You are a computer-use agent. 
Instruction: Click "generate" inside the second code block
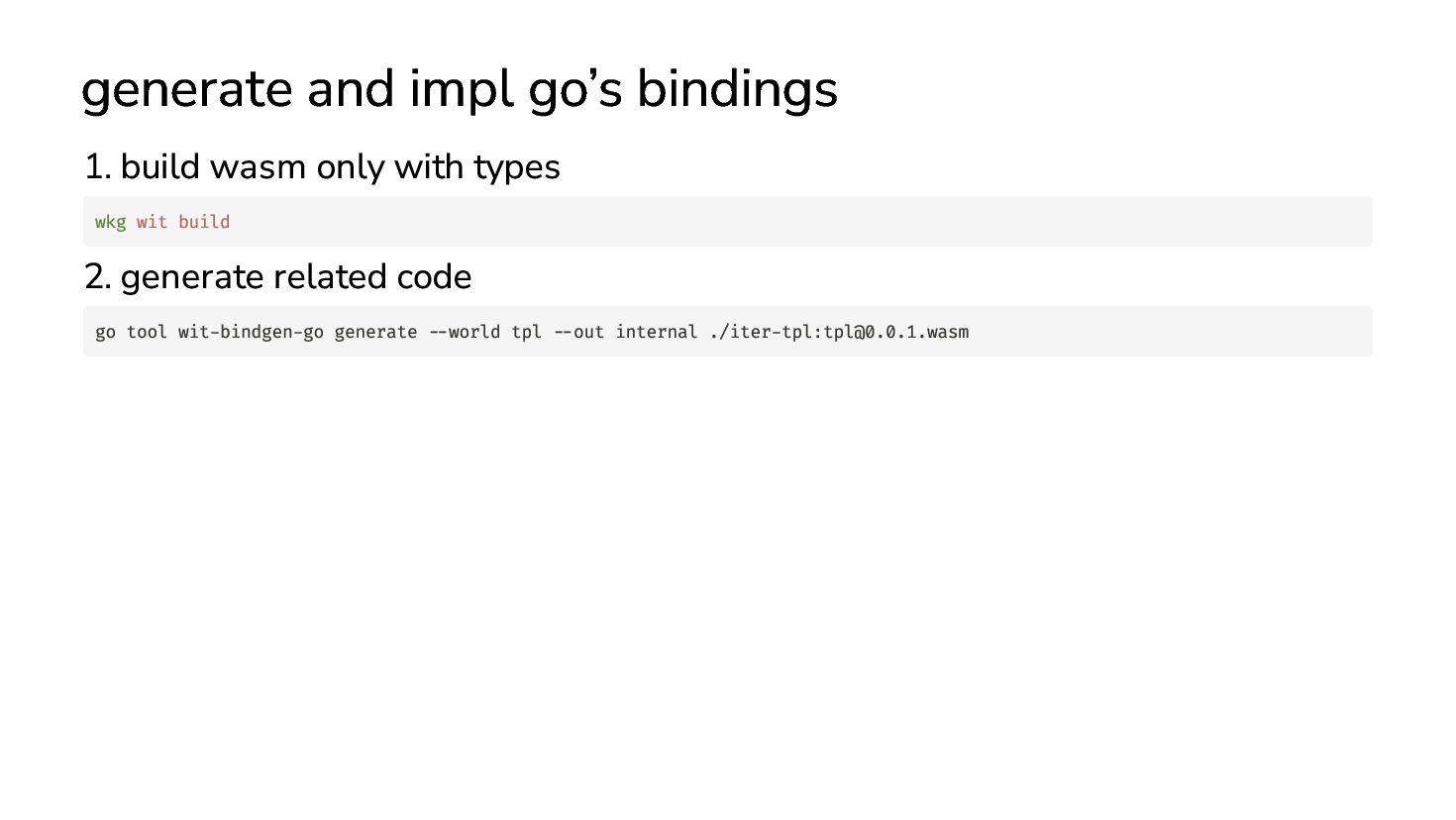pyautogui.click(x=375, y=332)
